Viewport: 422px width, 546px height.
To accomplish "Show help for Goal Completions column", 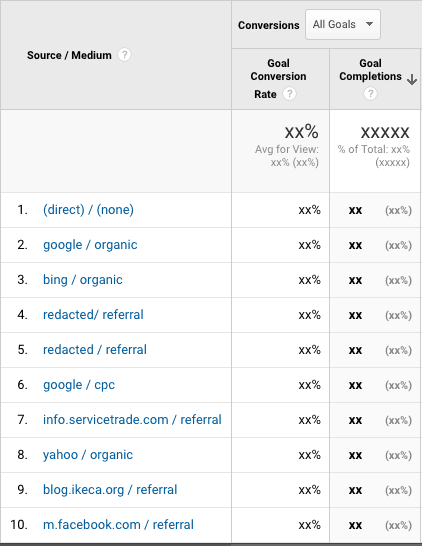I will 370,93.
